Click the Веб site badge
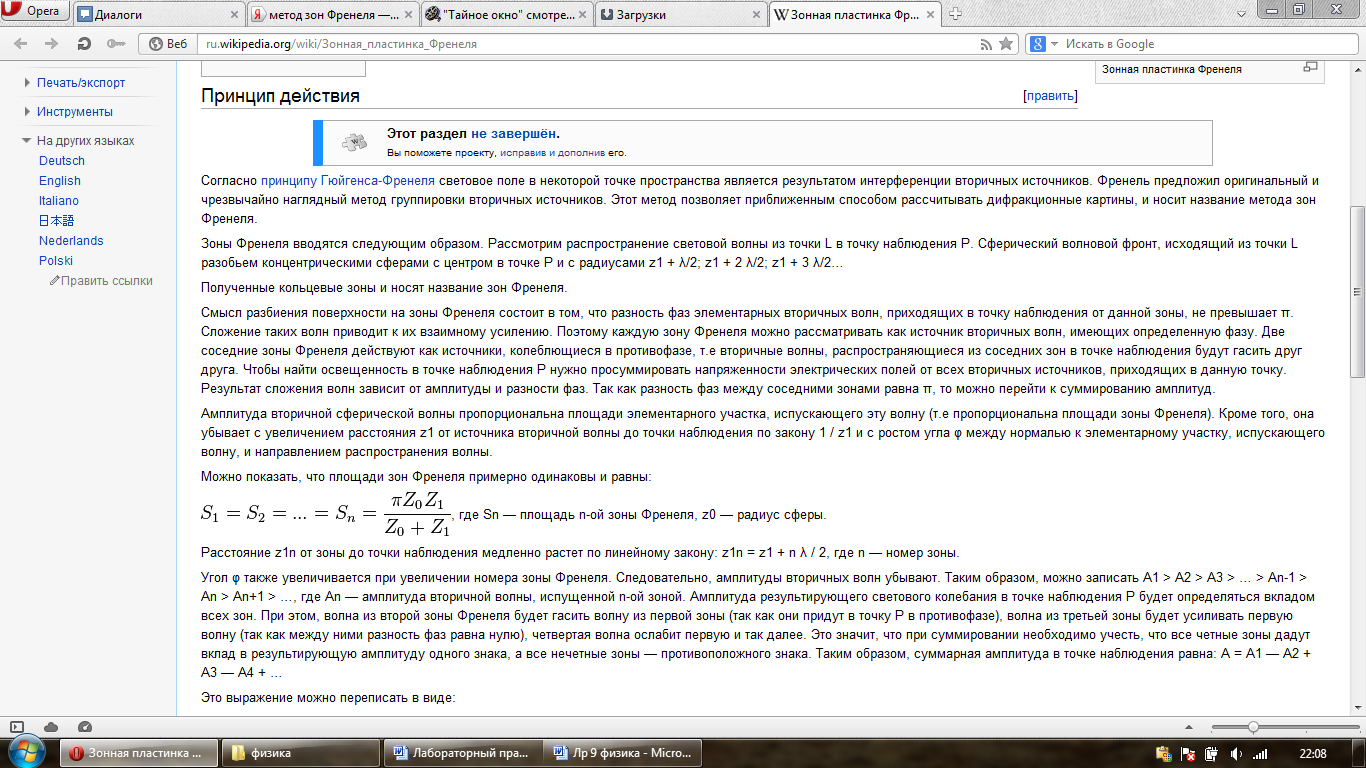1366x768 pixels. tap(168, 44)
